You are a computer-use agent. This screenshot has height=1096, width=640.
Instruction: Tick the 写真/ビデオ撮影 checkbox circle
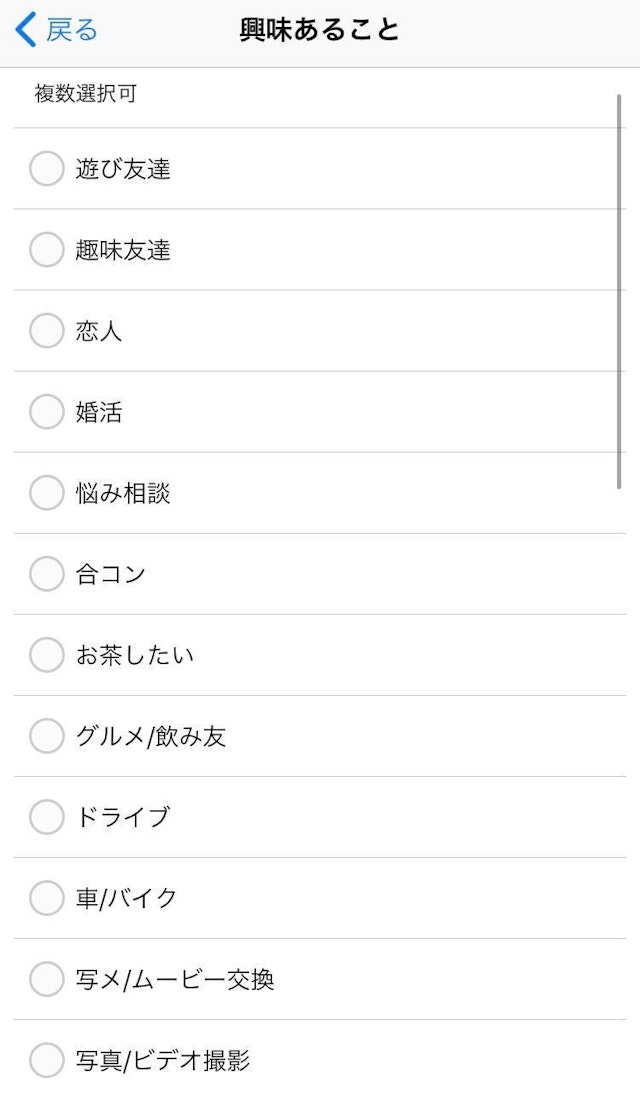[46, 1059]
